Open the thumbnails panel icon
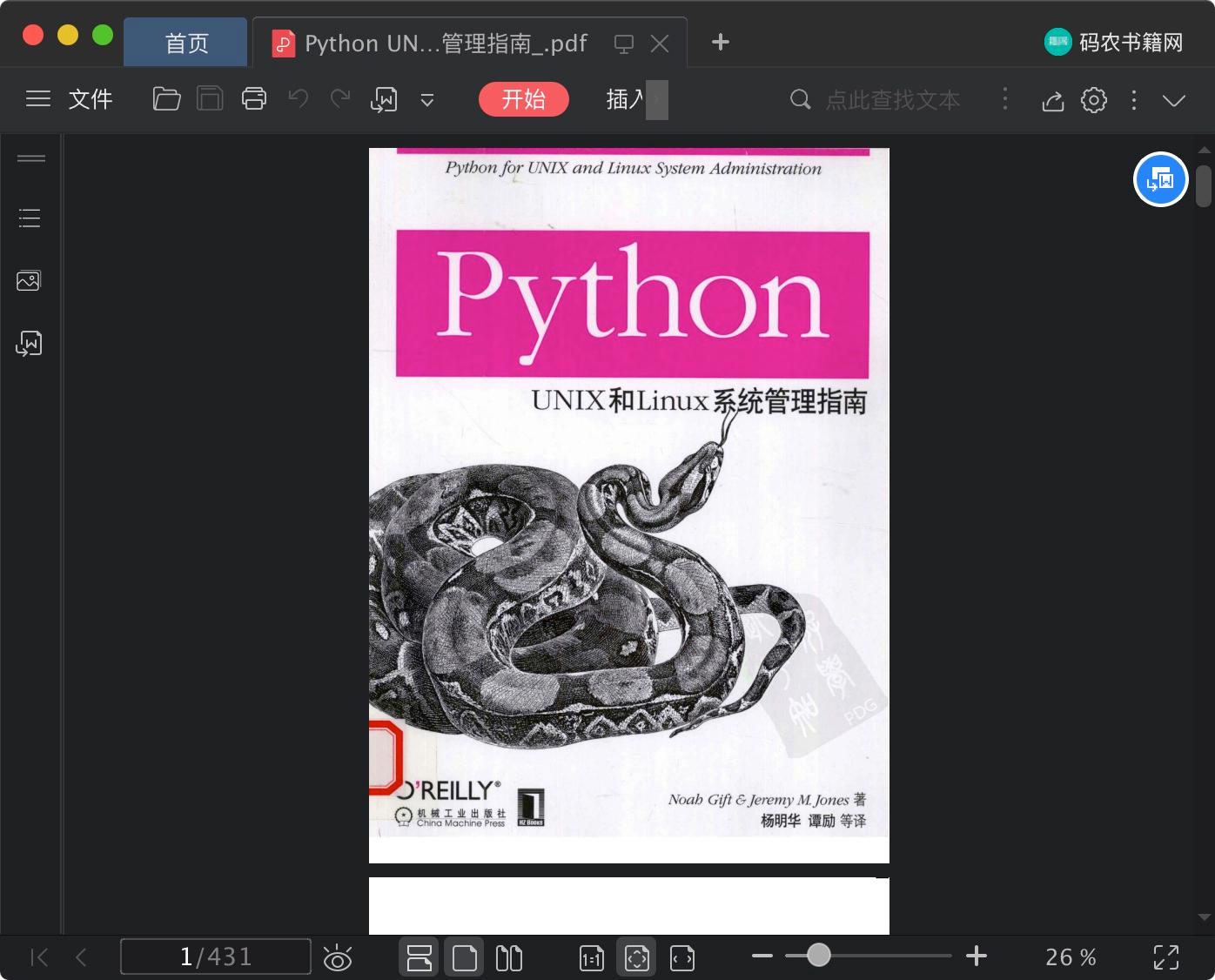Viewport: 1215px width, 980px height. [29, 280]
